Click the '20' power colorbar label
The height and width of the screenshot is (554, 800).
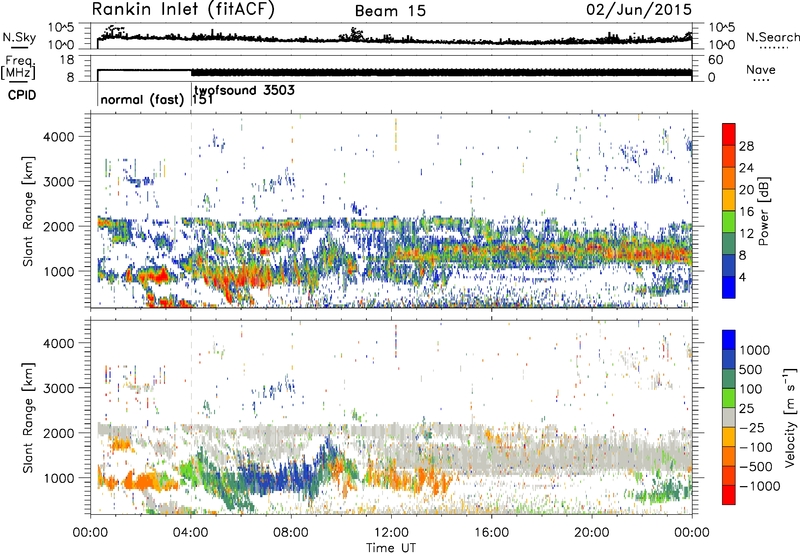[746, 190]
